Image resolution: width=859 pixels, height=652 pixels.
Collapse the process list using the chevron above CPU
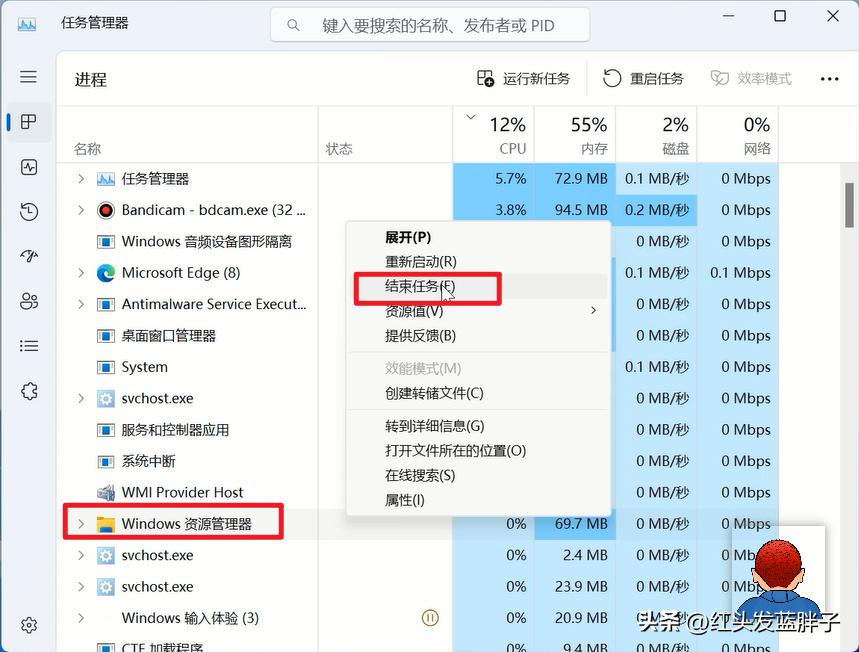470,116
